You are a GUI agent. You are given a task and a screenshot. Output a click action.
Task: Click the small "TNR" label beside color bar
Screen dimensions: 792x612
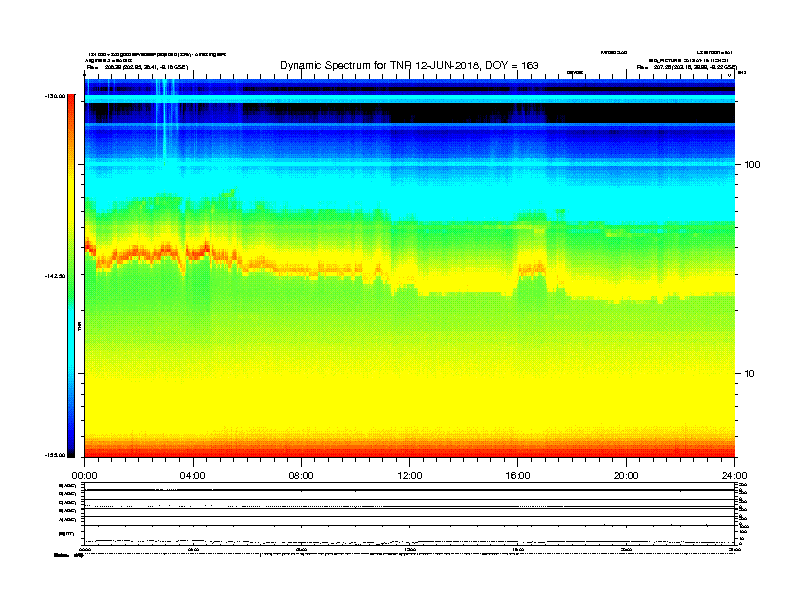tap(79, 326)
